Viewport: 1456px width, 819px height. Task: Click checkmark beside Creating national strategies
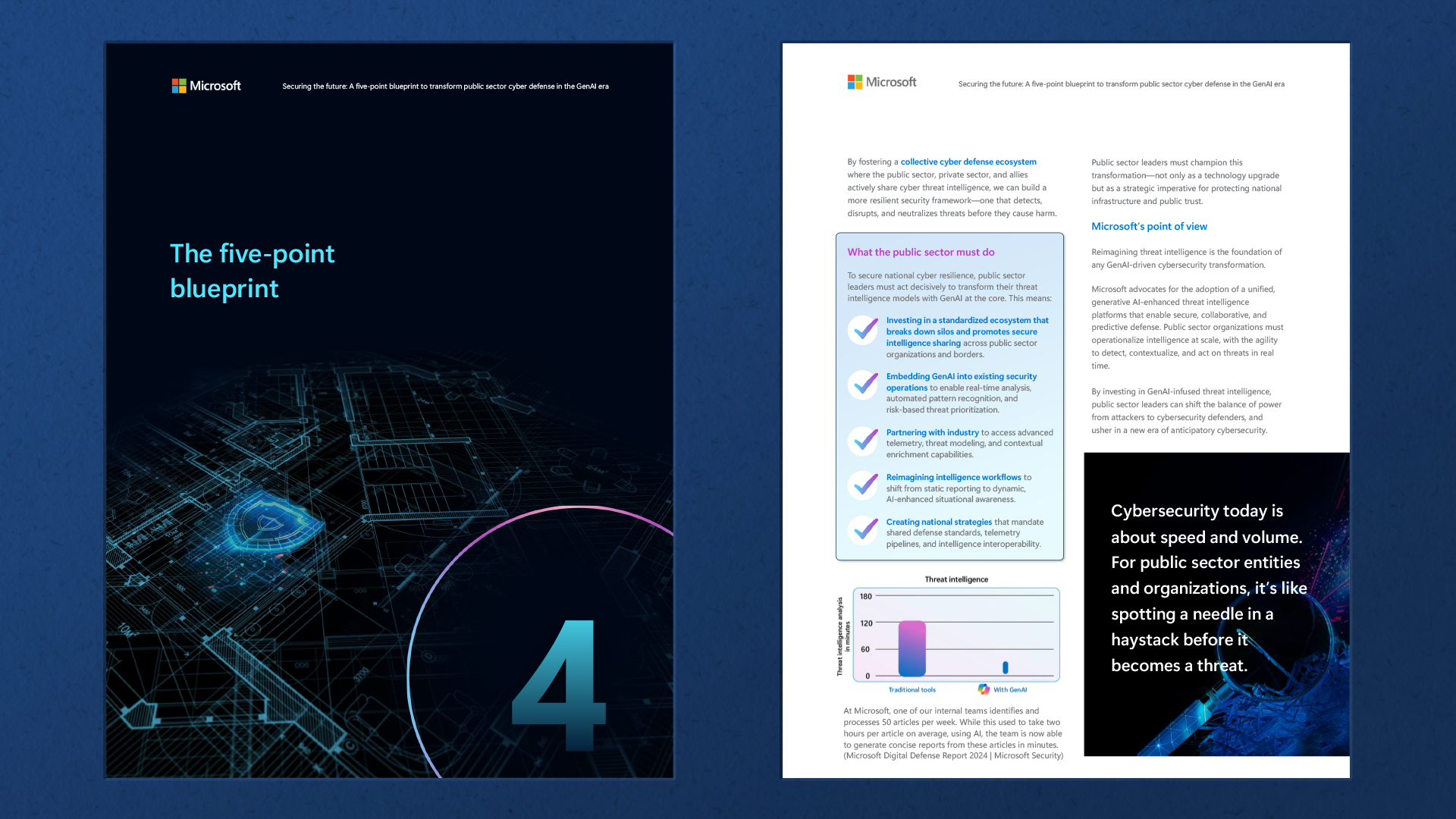pyautogui.click(x=864, y=530)
